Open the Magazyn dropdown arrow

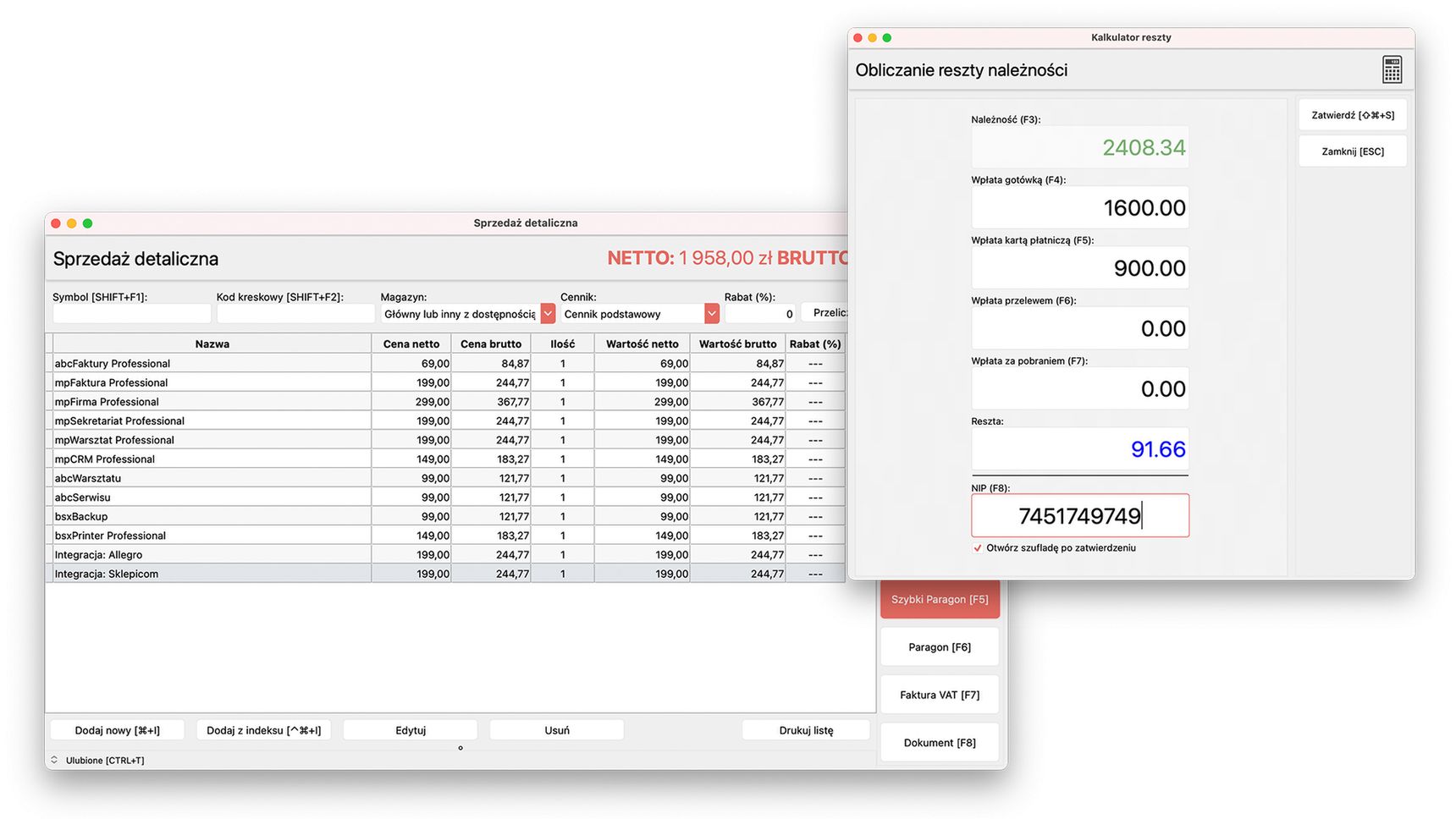[x=548, y=314]
